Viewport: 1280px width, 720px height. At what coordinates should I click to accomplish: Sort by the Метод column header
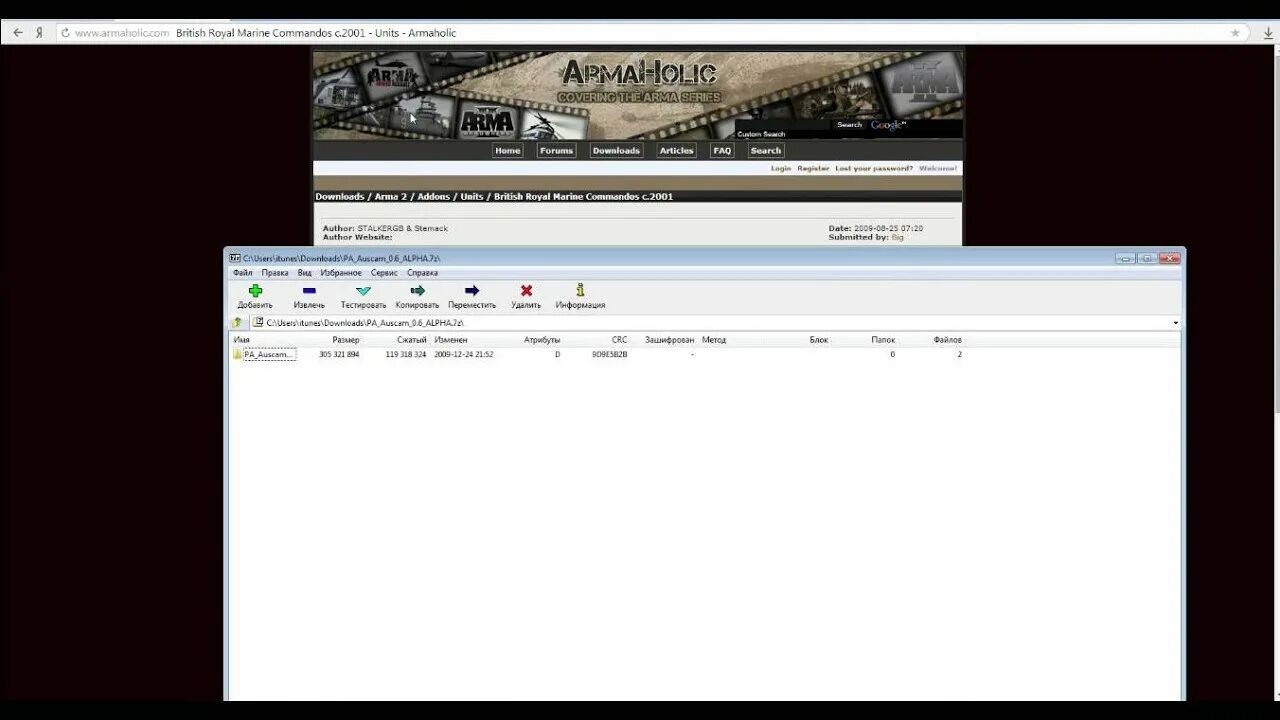(714, 340)
